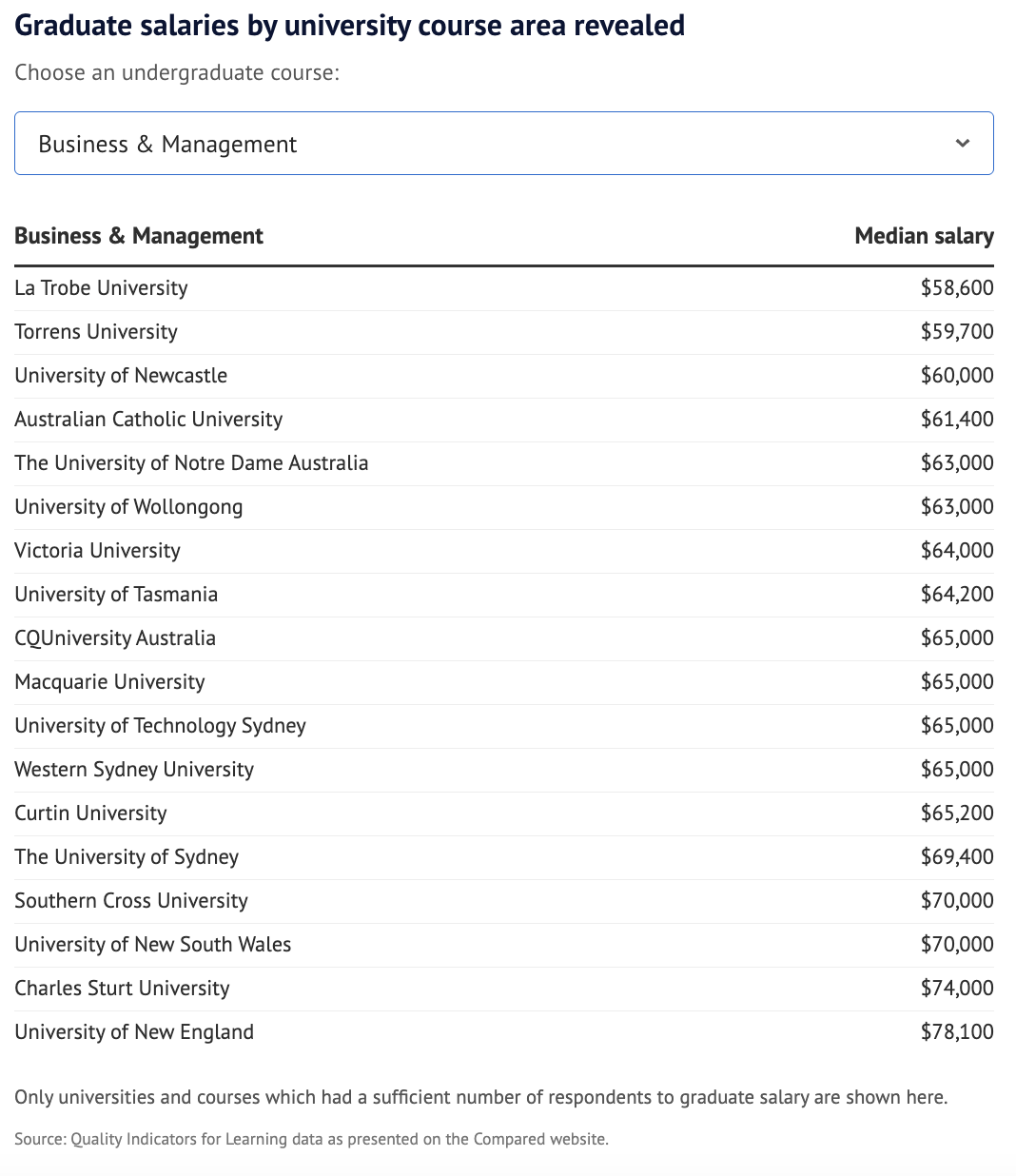Click the Business & Management table column header

[x=139, y=236]
